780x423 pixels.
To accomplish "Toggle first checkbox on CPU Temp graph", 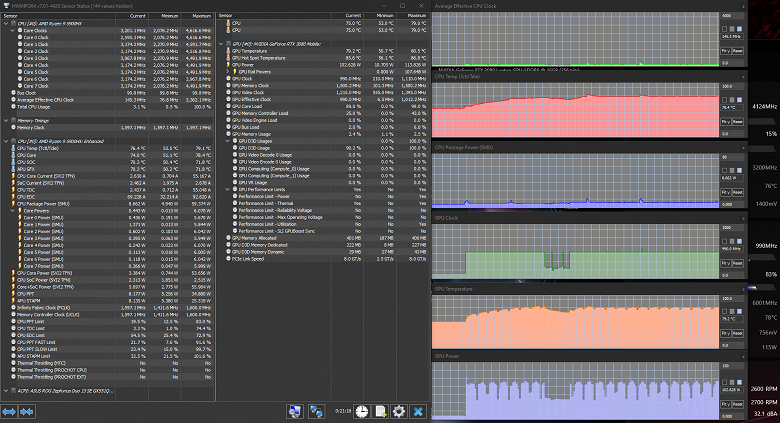I will 722,100.
